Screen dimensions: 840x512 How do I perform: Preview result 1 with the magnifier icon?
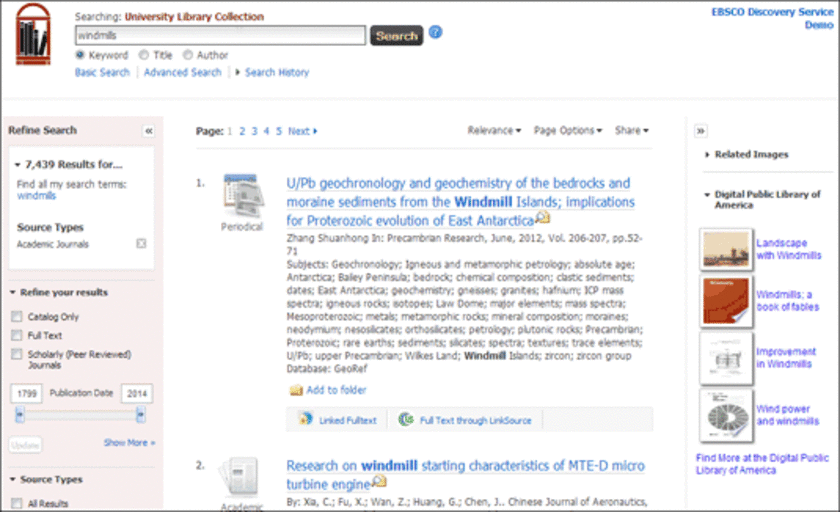pyautogui.click(x=543, y=217)
